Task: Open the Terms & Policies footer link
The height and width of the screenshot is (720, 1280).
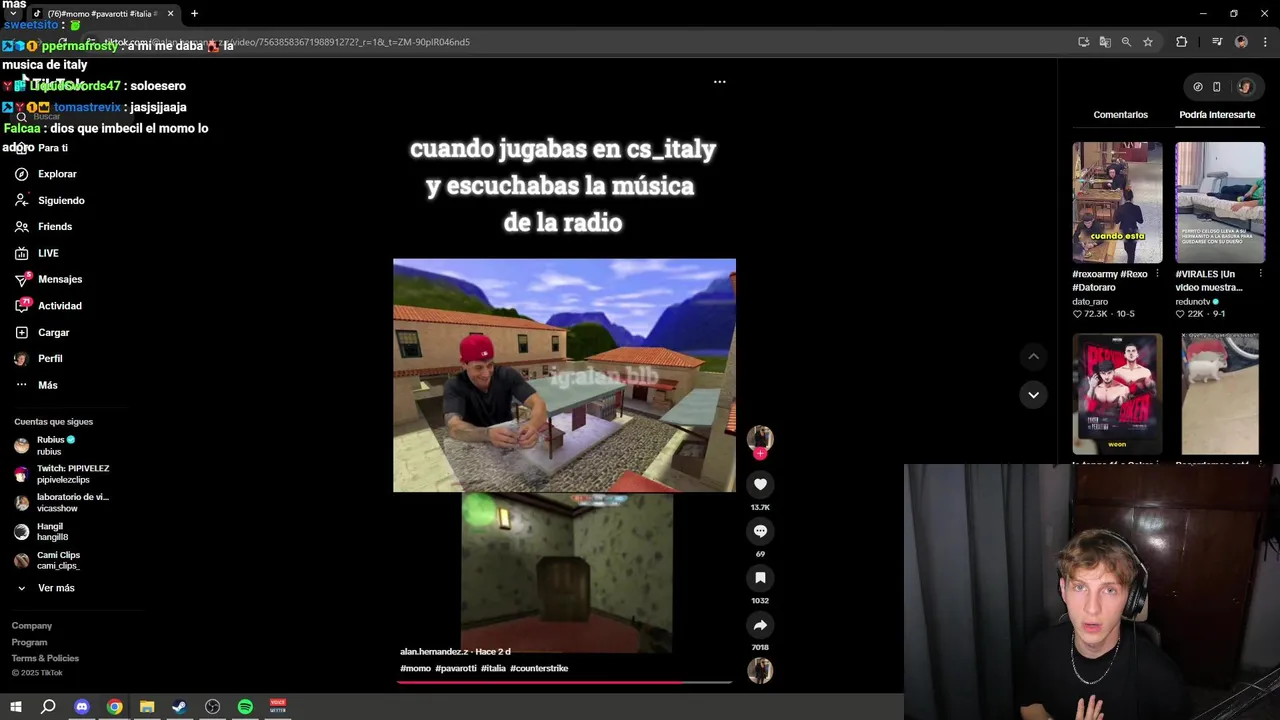Action: click(x=45, y=658)
